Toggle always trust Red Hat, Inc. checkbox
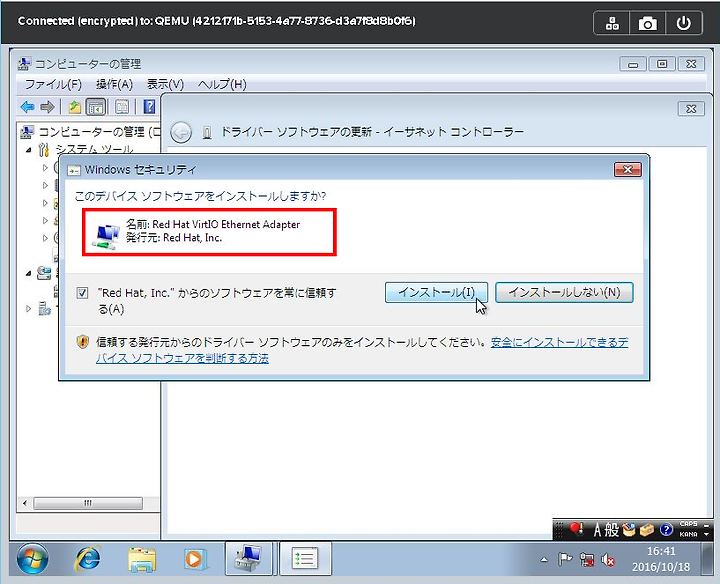This screenshot has width=720, height=584. (x=82, y=293)
